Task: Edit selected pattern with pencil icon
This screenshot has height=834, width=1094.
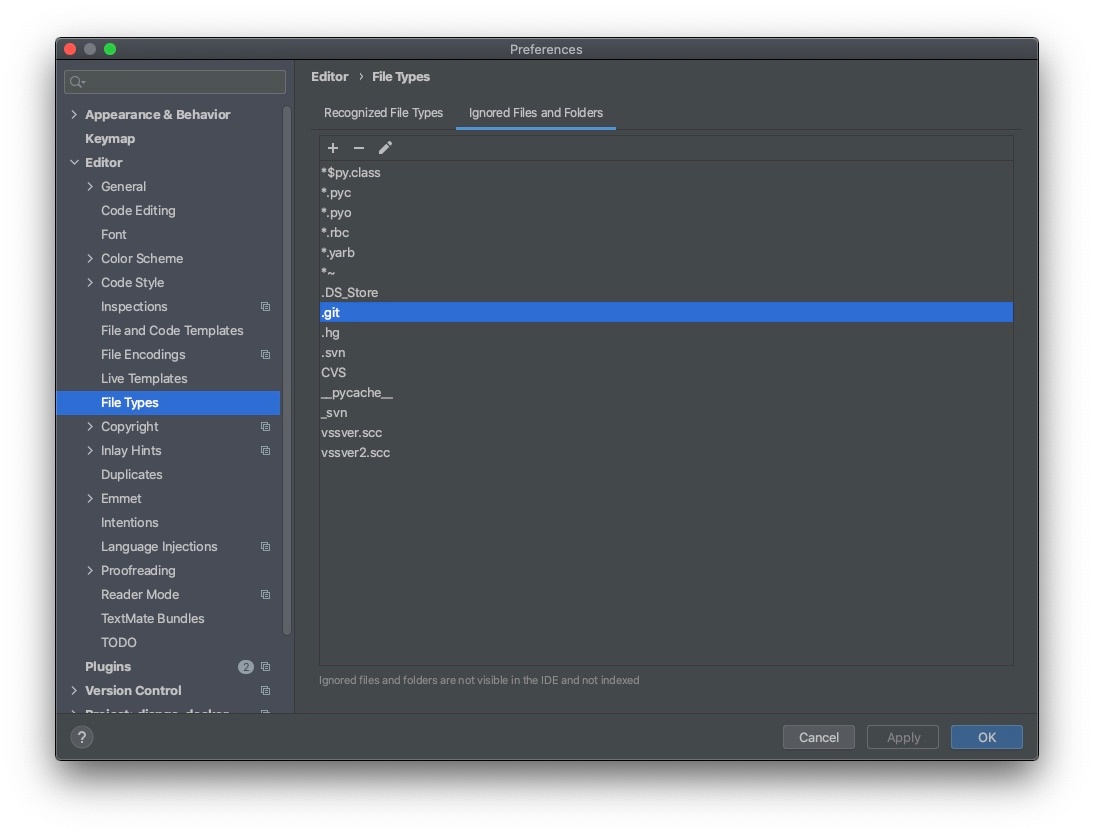Action: (385, 148)
